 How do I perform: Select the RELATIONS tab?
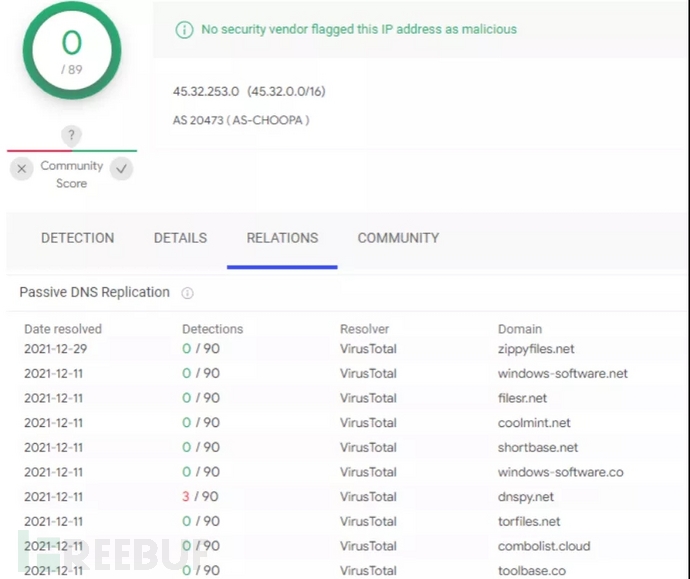point(282,238)
